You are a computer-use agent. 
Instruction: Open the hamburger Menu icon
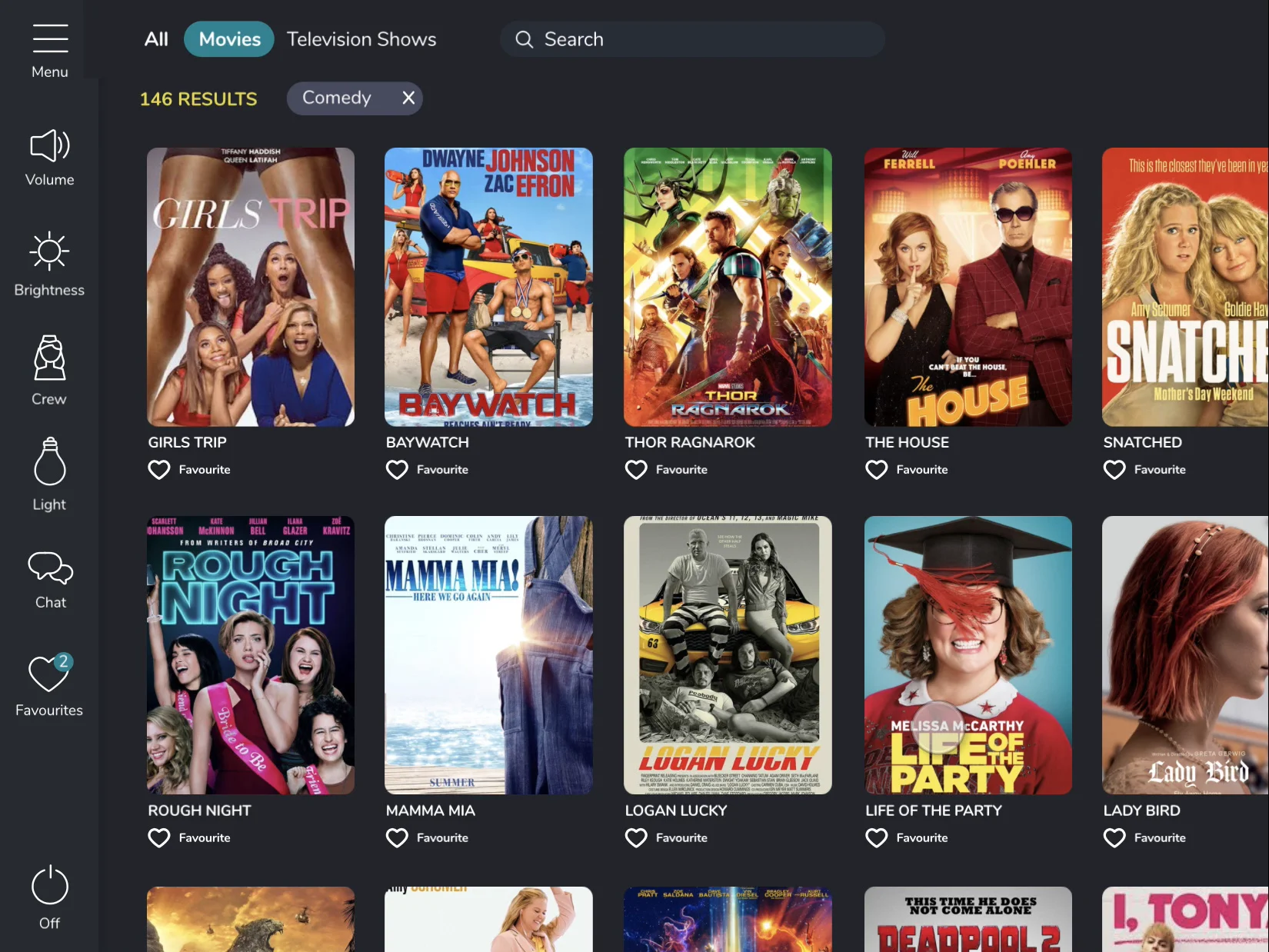50,38
